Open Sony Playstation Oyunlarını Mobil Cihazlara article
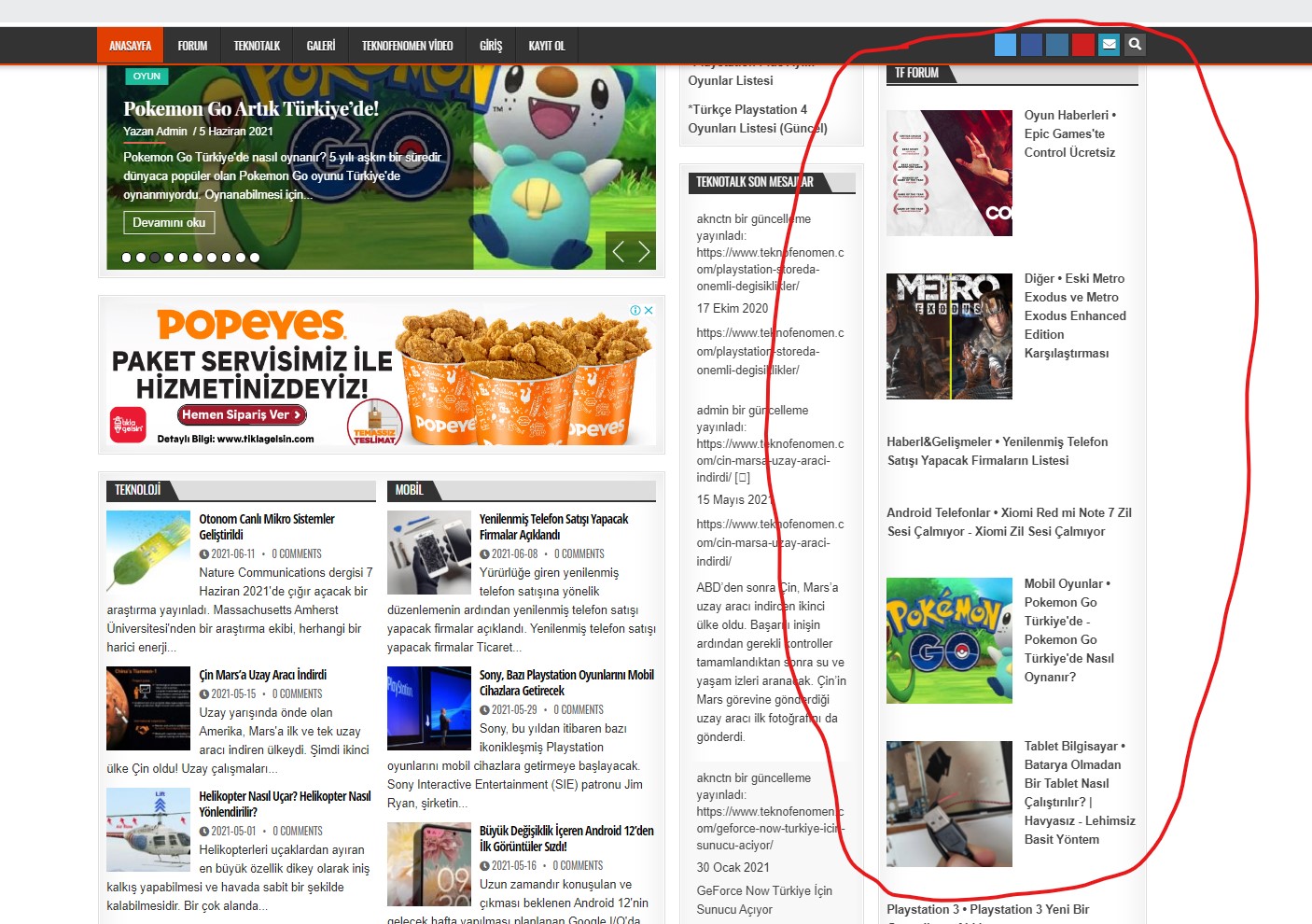The height and width of the screenshot is (924, 1312). coord(566,682)
